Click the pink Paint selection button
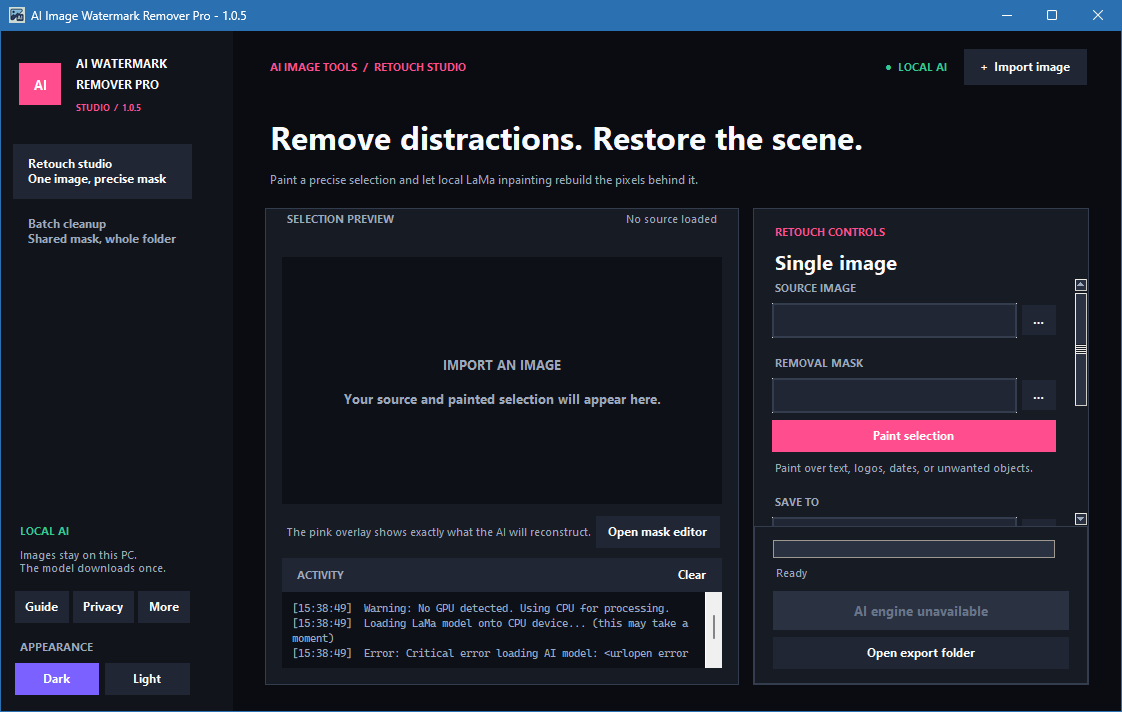The image size is (1122, 712). click(913, 436)
